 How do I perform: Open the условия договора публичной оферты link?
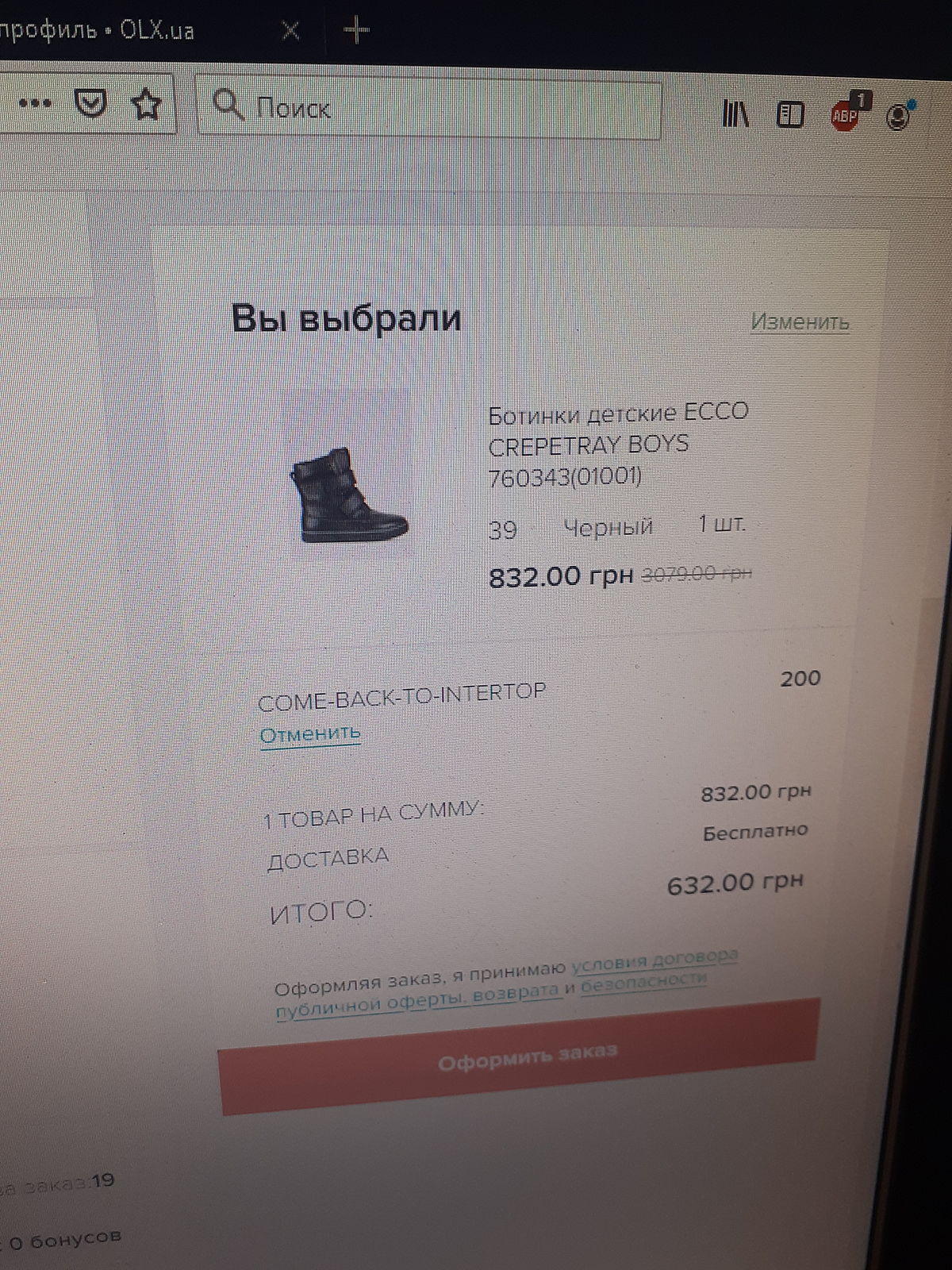(x=508, y=982)
